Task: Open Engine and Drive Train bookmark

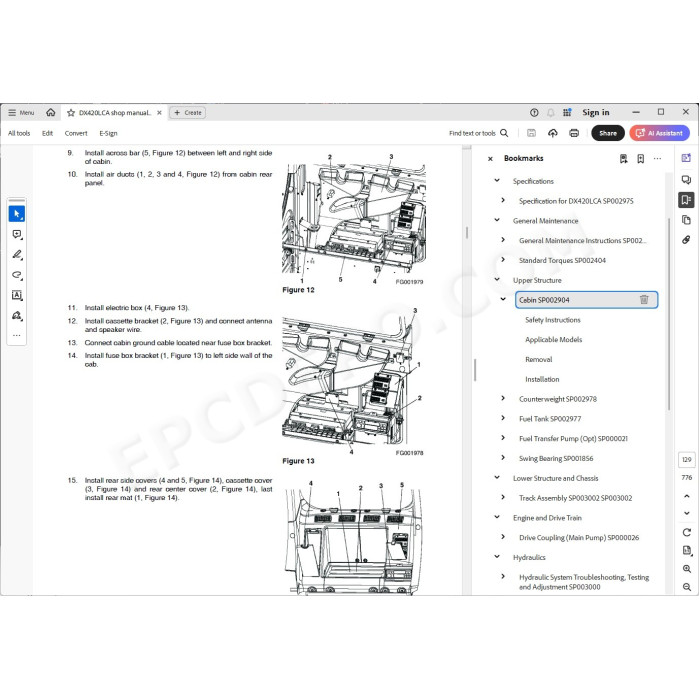Action: point(547,518)
